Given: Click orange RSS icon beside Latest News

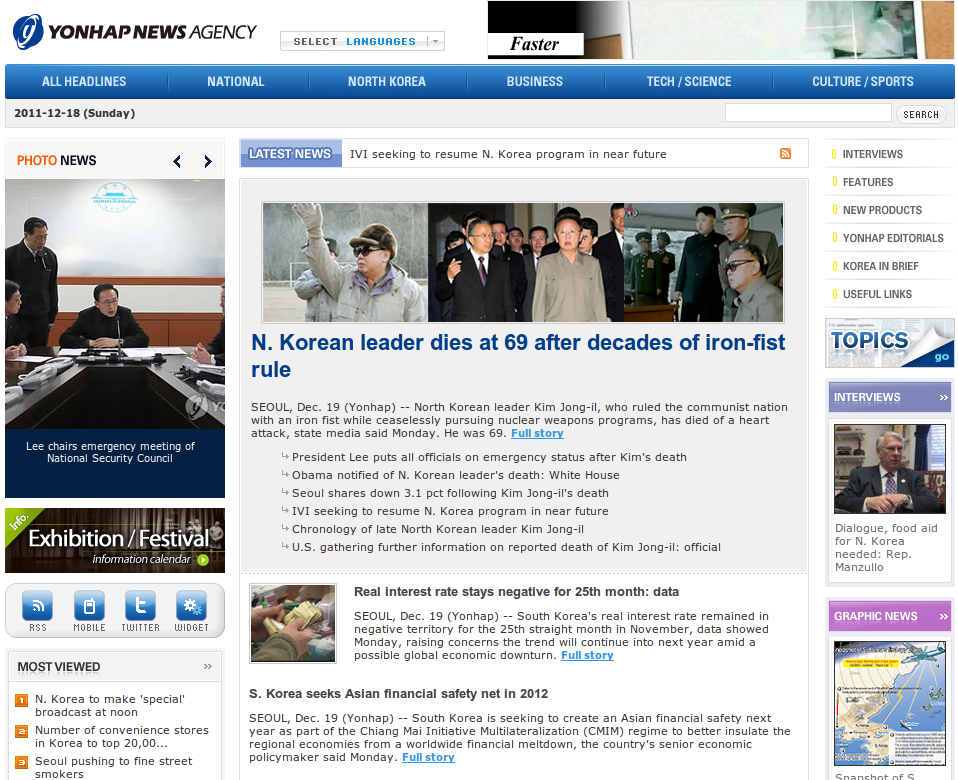Looking at the screenshot, I should 785,154.
